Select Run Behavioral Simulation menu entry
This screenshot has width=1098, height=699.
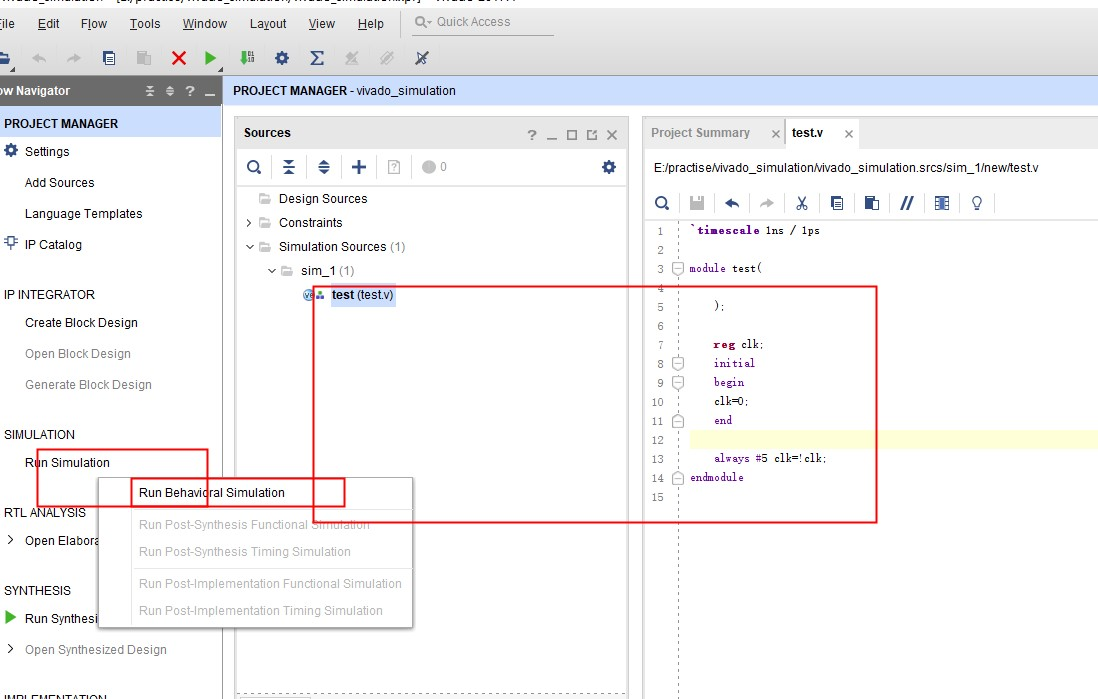click(x=211, y=492)
